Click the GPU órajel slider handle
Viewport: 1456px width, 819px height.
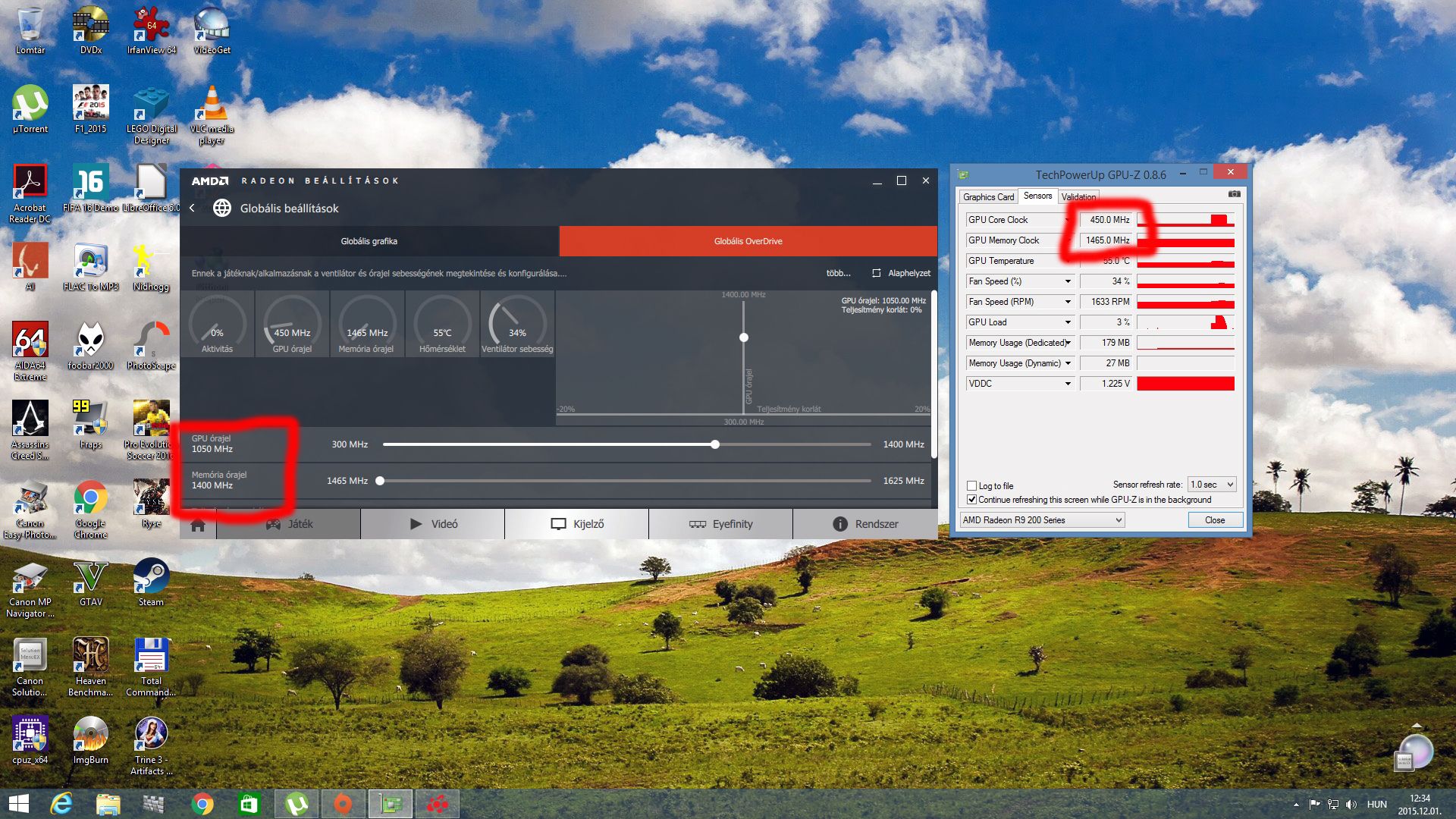pos(715,444)
